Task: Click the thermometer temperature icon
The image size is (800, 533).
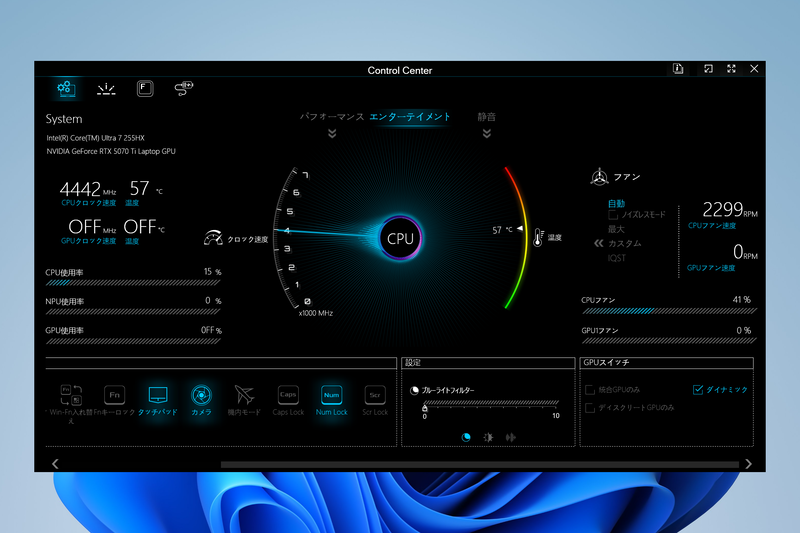Action: pos(538,237)
